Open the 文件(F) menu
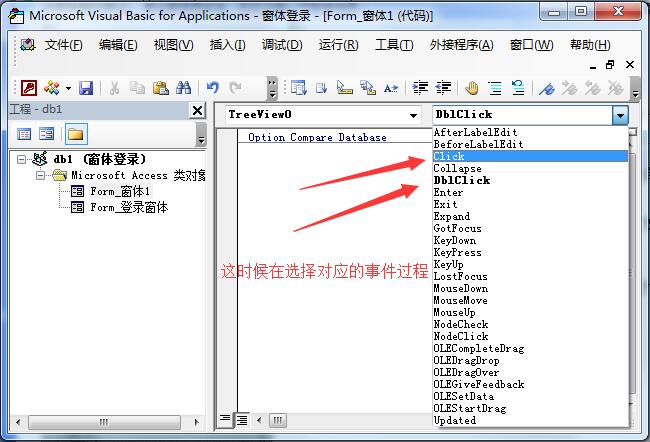 point(63,45)
